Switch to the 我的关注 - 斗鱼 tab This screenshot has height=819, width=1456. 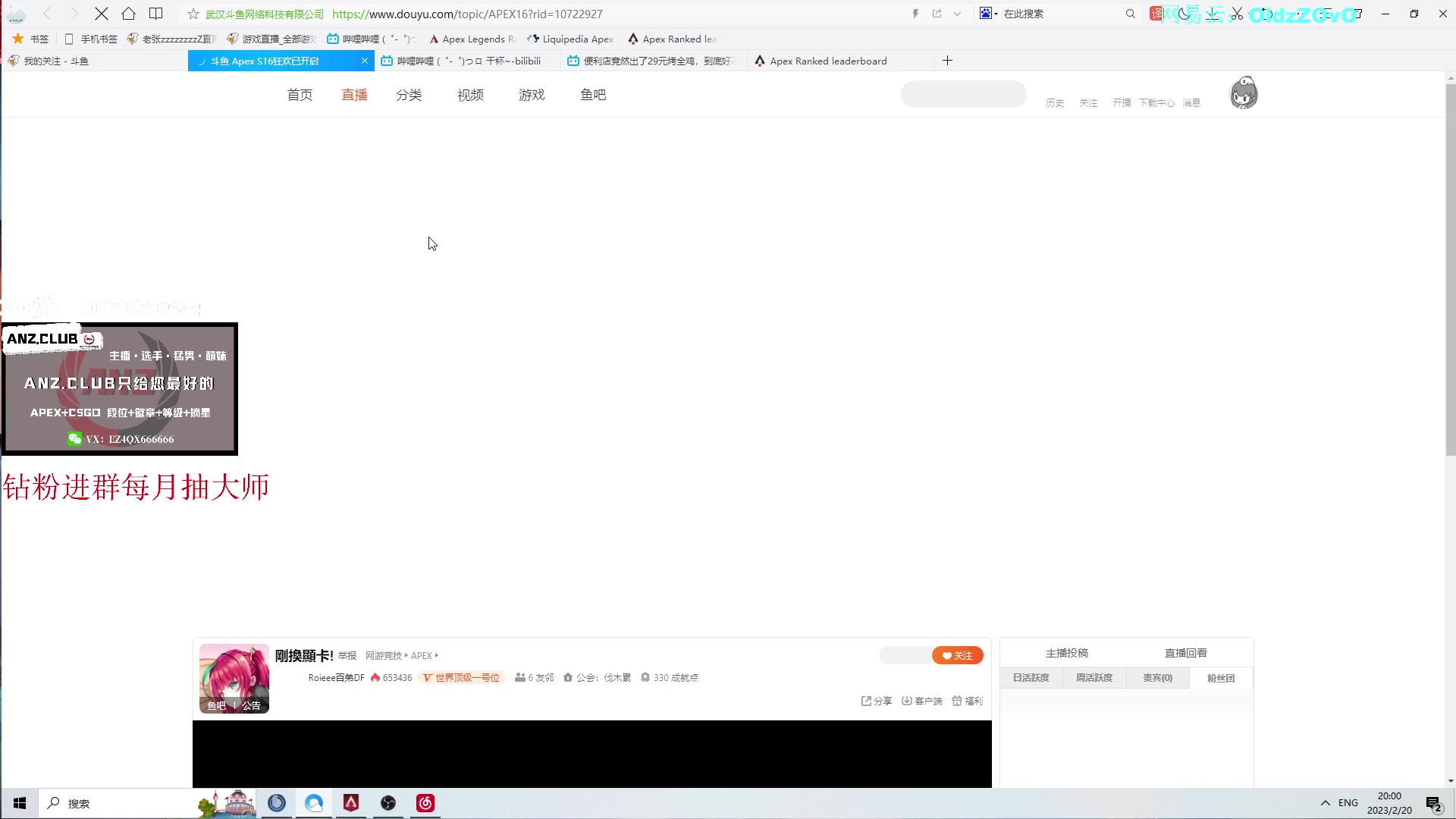pos(94,61)
